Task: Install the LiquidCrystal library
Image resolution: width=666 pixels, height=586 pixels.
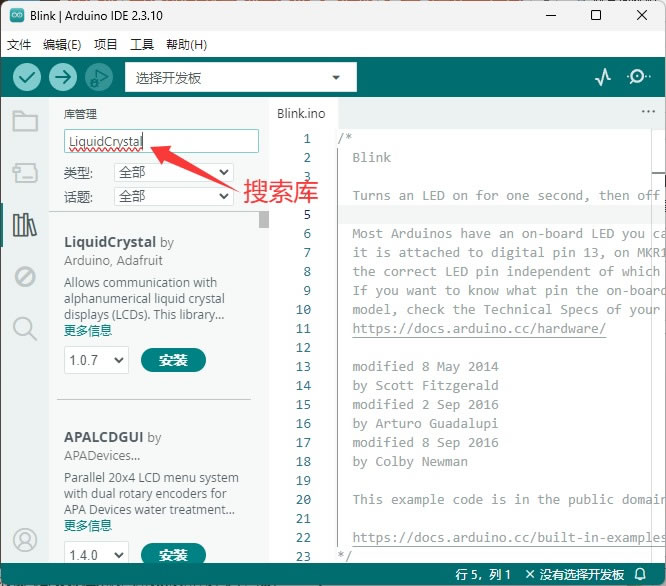Action: (173, 360)
